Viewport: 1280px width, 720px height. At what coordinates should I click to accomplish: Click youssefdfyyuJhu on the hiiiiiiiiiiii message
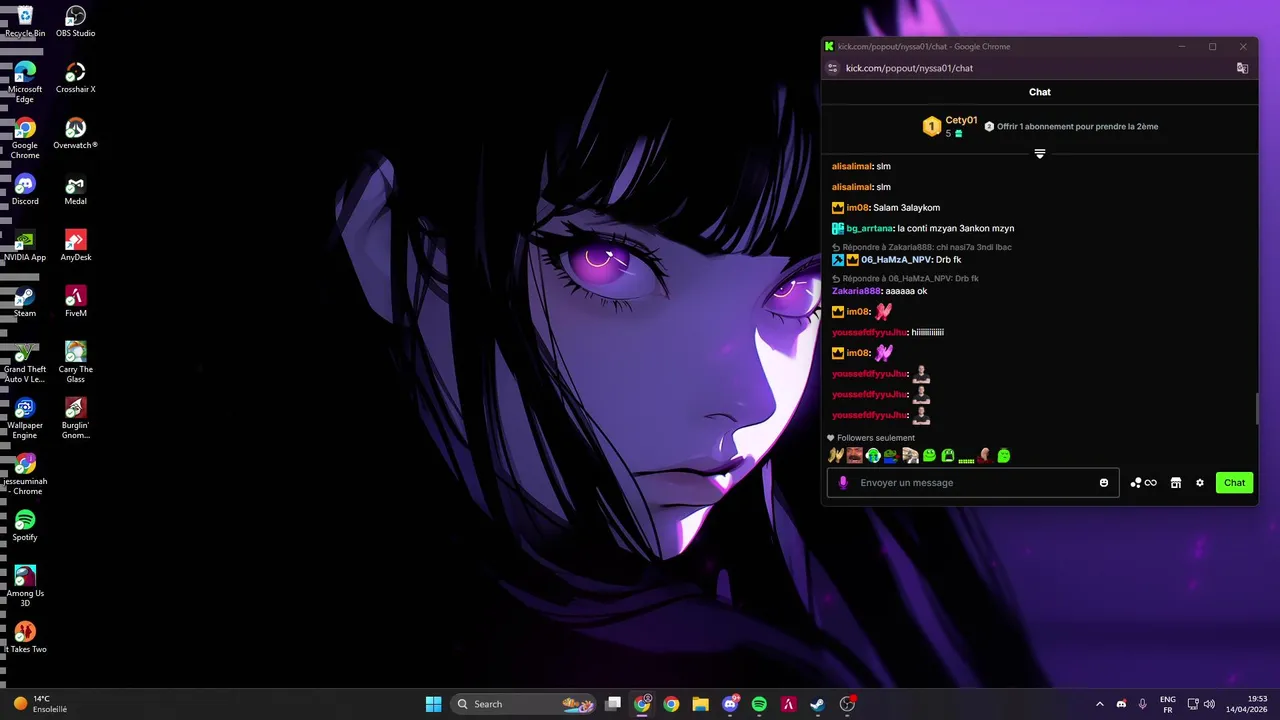pos(869,332)
